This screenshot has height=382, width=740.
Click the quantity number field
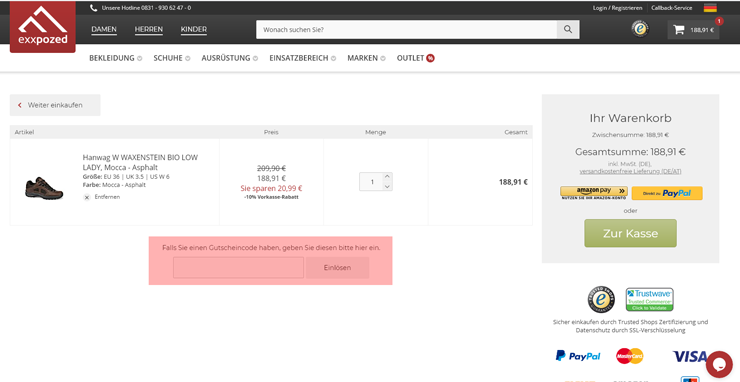(x=371, y=182)
